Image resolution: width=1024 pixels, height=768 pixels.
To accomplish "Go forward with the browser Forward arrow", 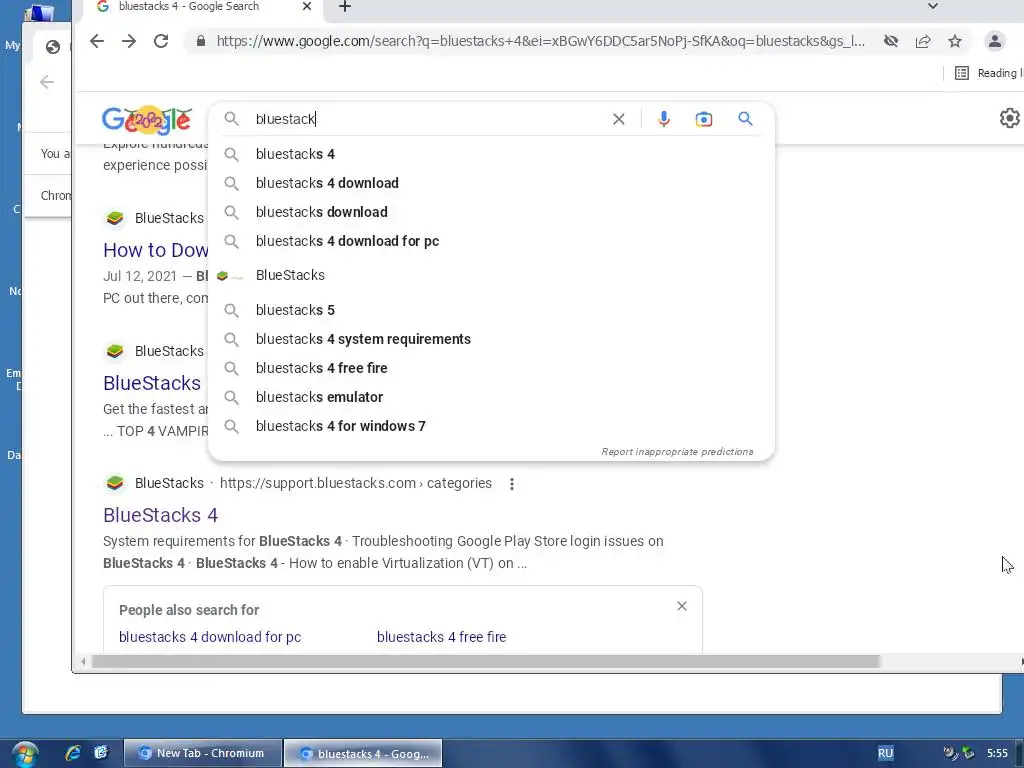I will click(129, 41).
